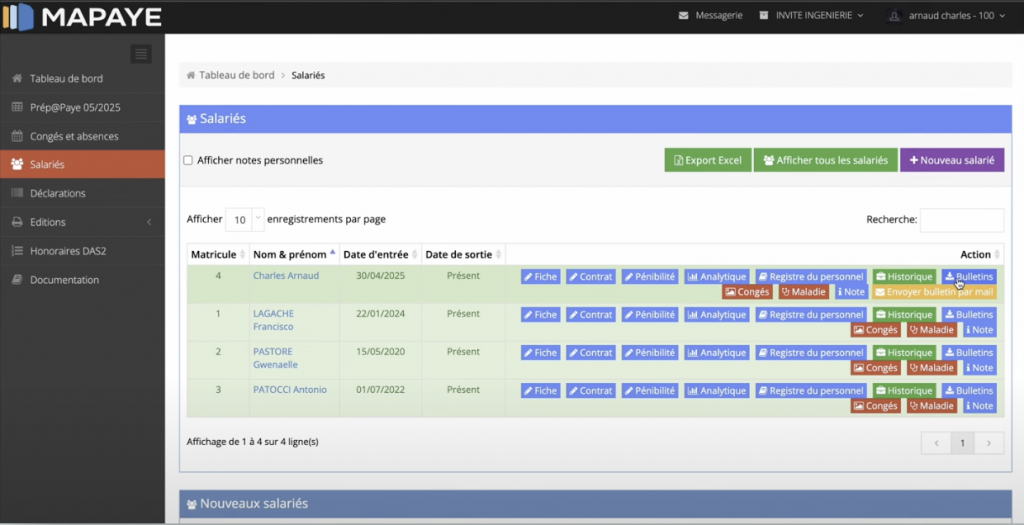Viewport: 1024px width, 525px height.
Task: Click Nouveau salarié button
Action: (951, 160)
